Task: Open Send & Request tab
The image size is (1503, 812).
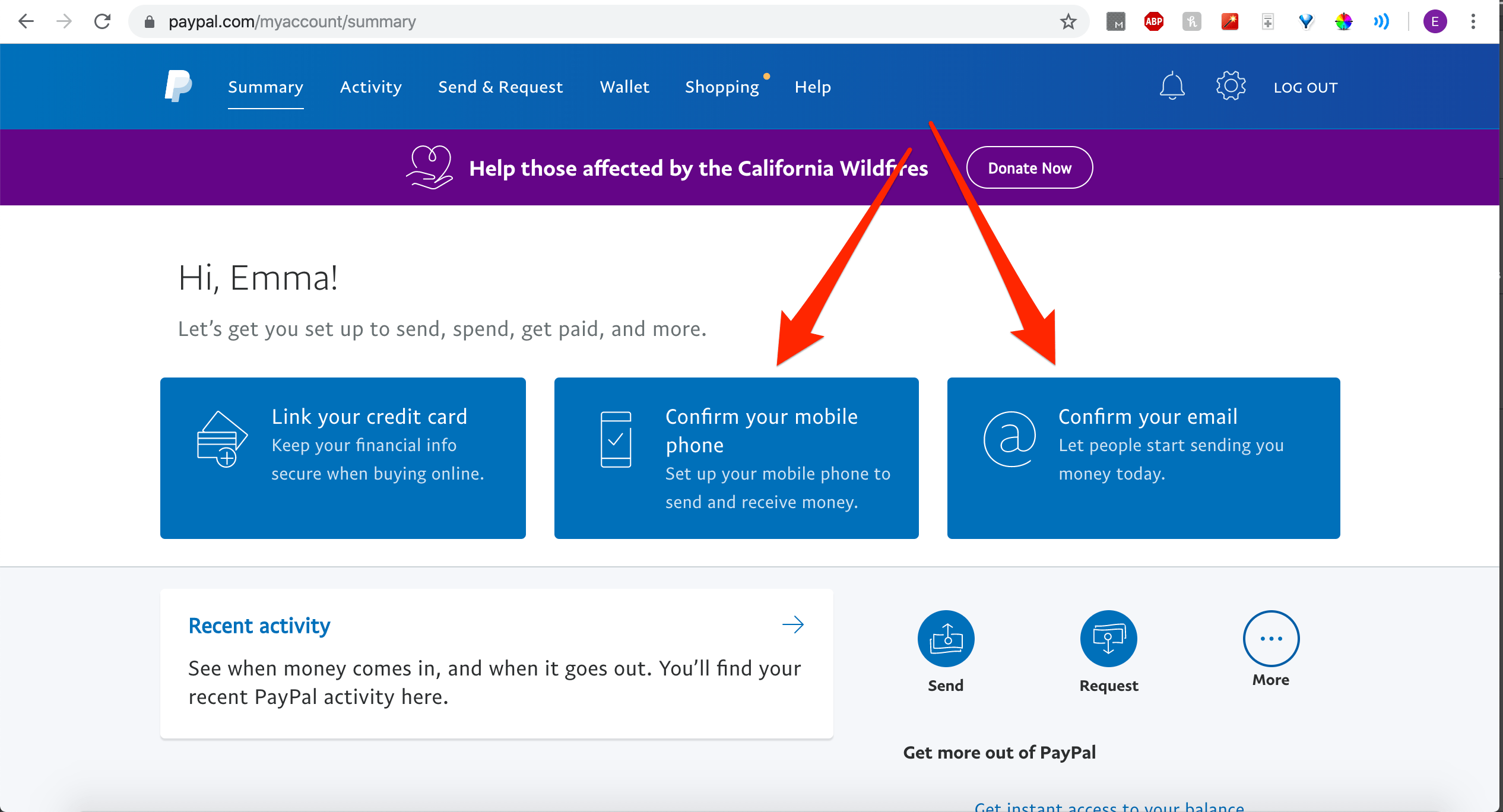Action: (x=500, y=87)
